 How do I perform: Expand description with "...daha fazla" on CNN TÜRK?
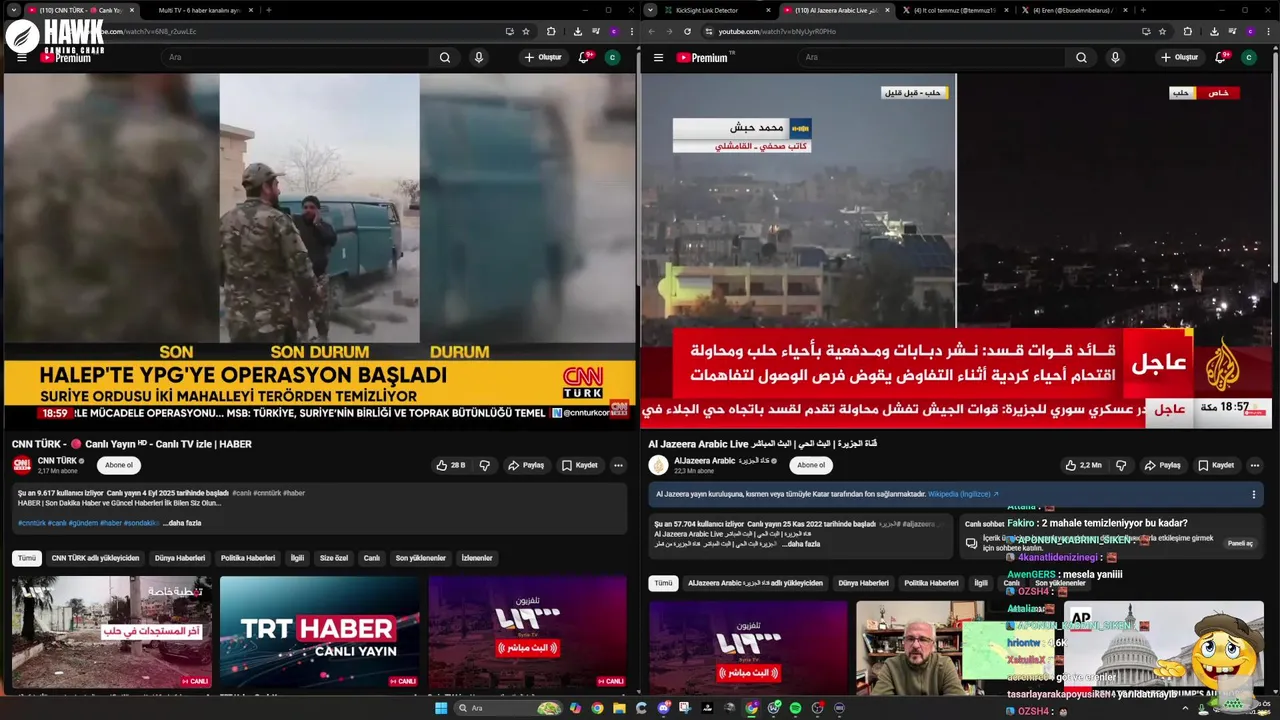pos(182,523)
